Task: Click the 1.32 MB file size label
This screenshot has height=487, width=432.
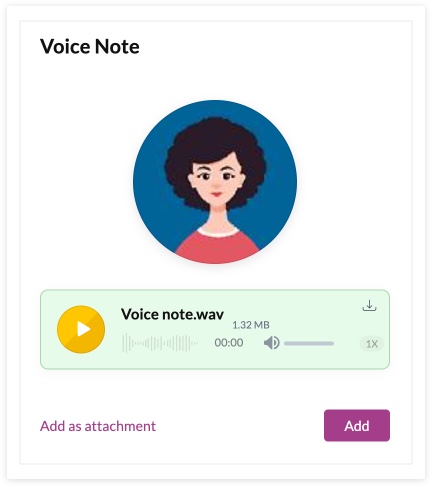Action: pyautogui.click(x=251, y=325)
